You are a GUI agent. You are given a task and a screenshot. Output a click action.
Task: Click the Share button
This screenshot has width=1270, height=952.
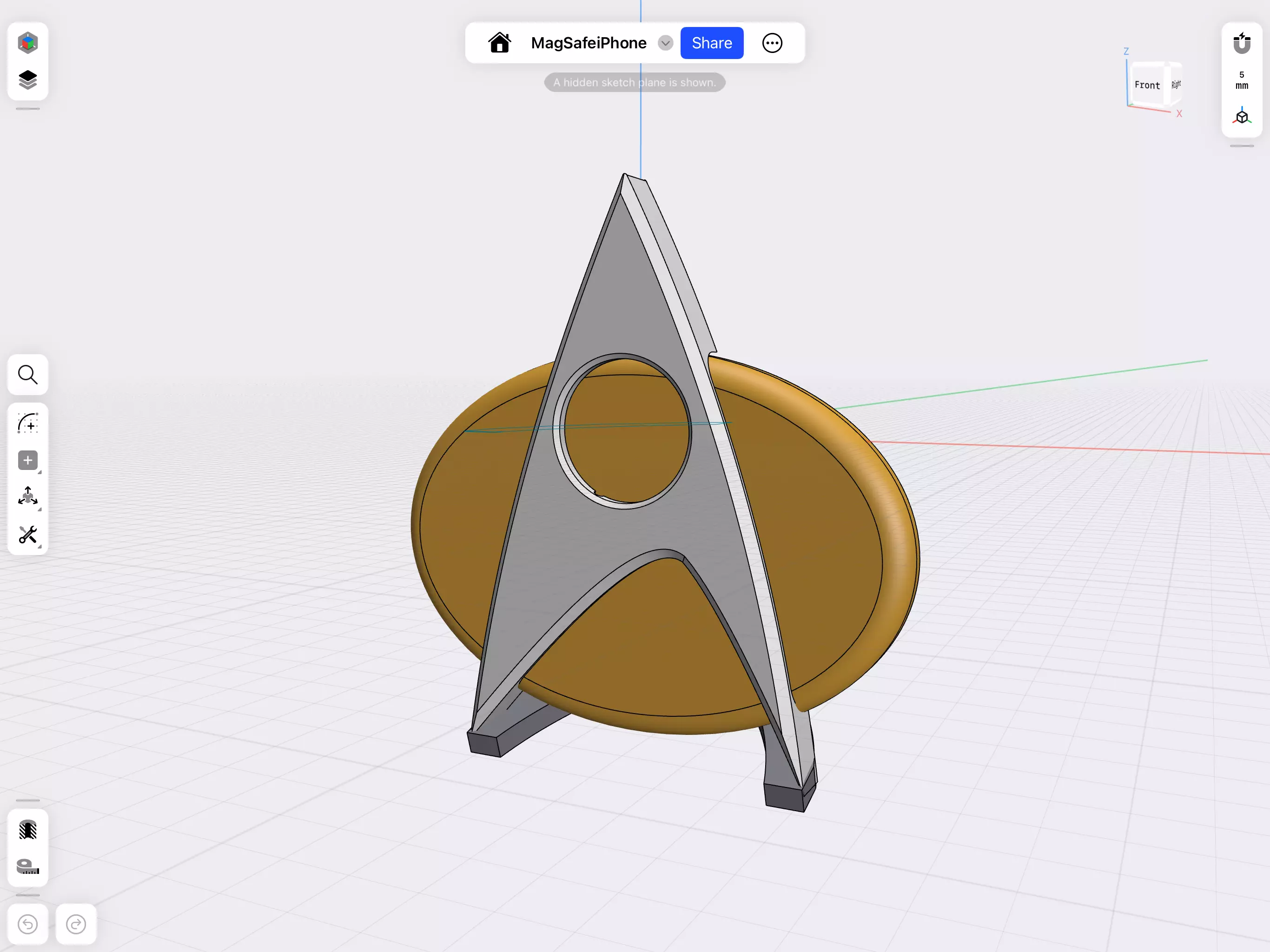click(x=711, y=43)
